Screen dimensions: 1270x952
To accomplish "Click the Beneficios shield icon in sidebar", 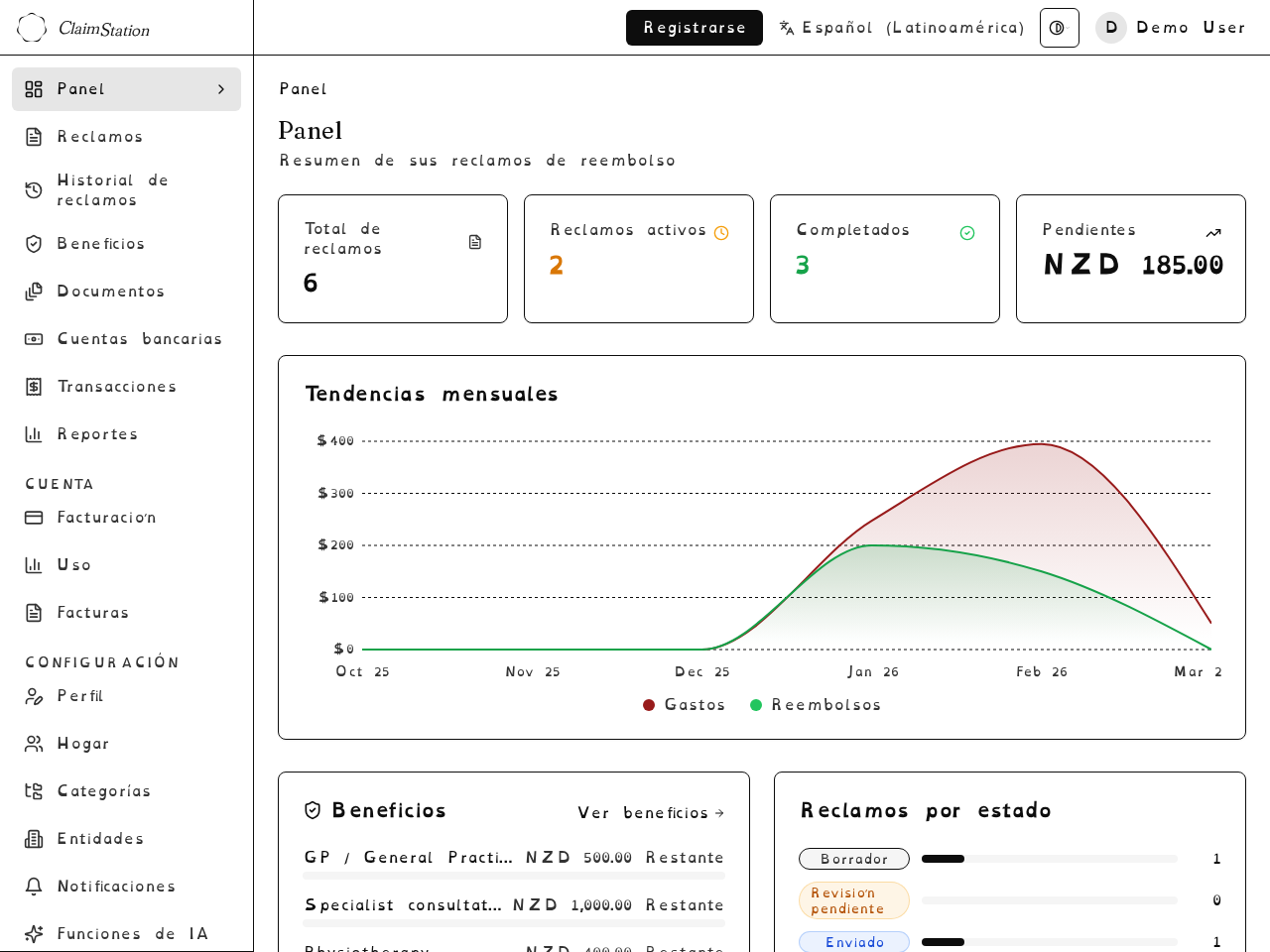I will 34,244.
